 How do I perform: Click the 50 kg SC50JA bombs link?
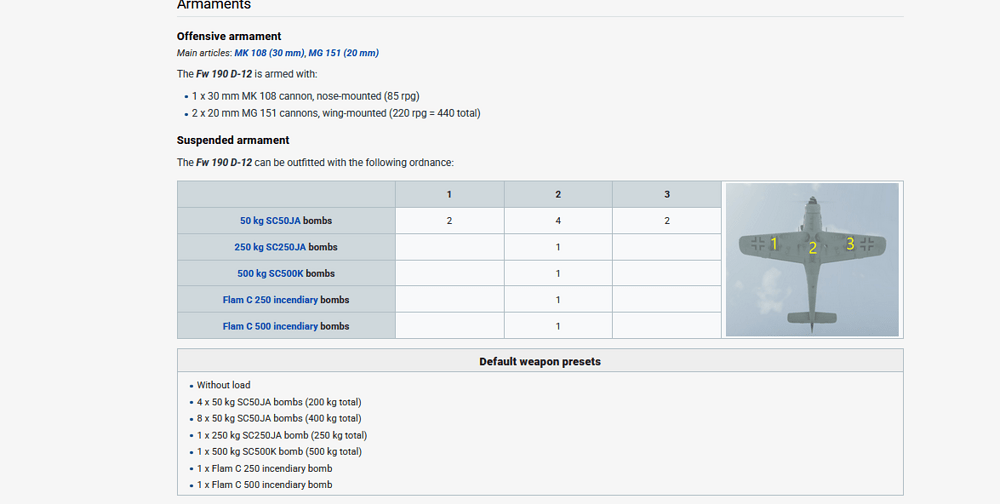[x=270, y=221]
